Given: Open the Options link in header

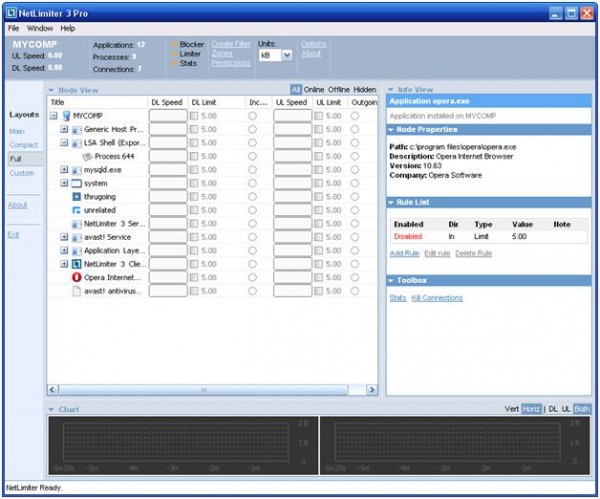Looking at the screenshot, I should 313,44.
